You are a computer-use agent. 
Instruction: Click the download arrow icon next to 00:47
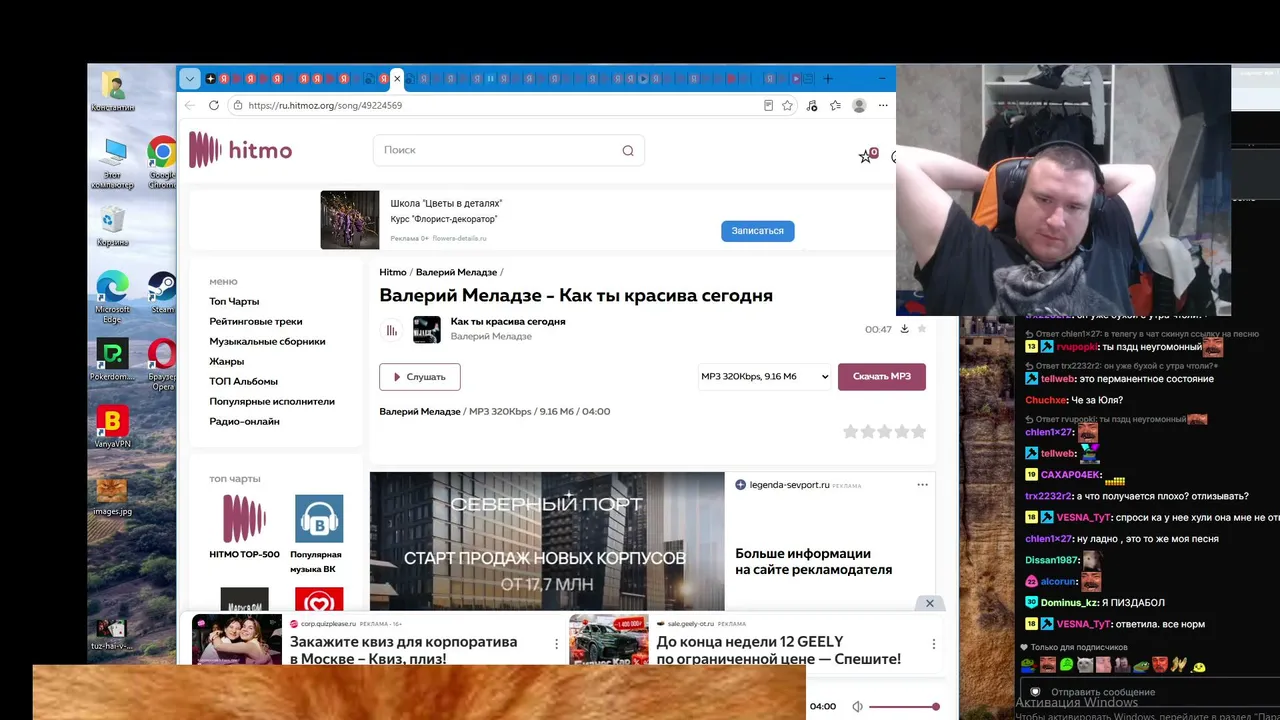(905, 329)
